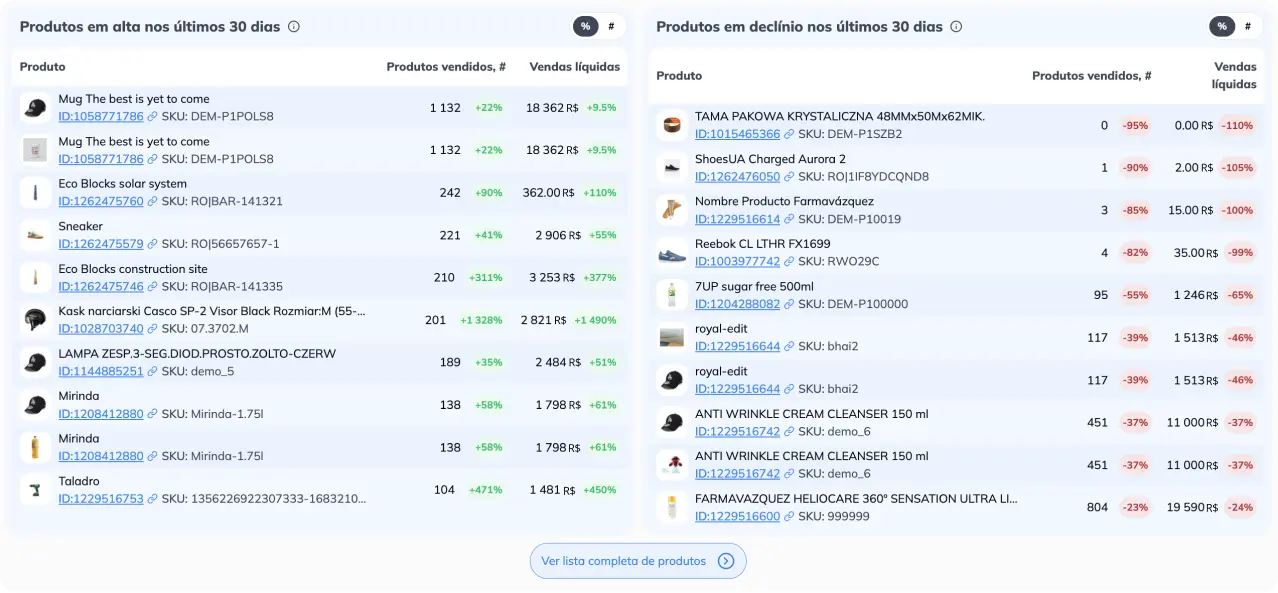1278x593 pixels.
Task: Click info icon beside Produtos em declínio title
Action: (956, 27)
